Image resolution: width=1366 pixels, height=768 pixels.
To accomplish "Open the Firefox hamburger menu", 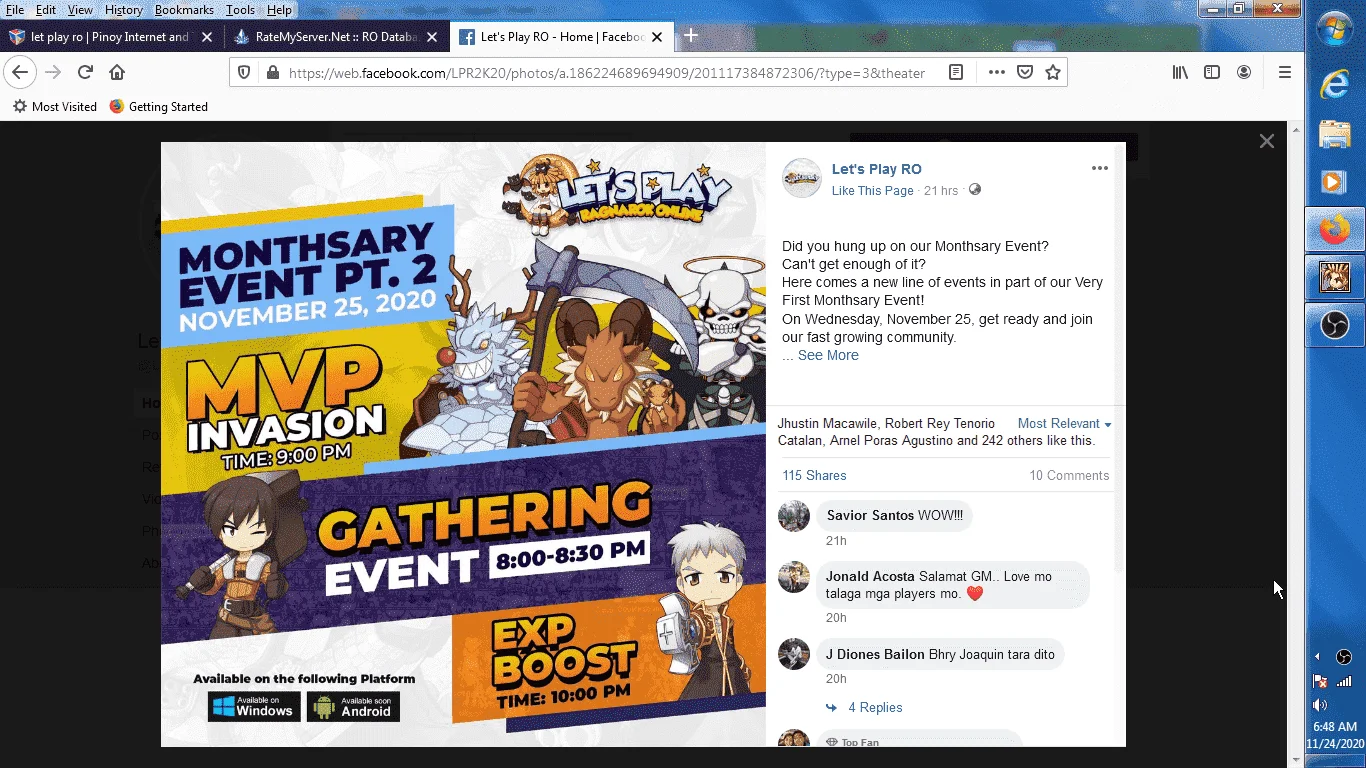I will pos(1285,72).
